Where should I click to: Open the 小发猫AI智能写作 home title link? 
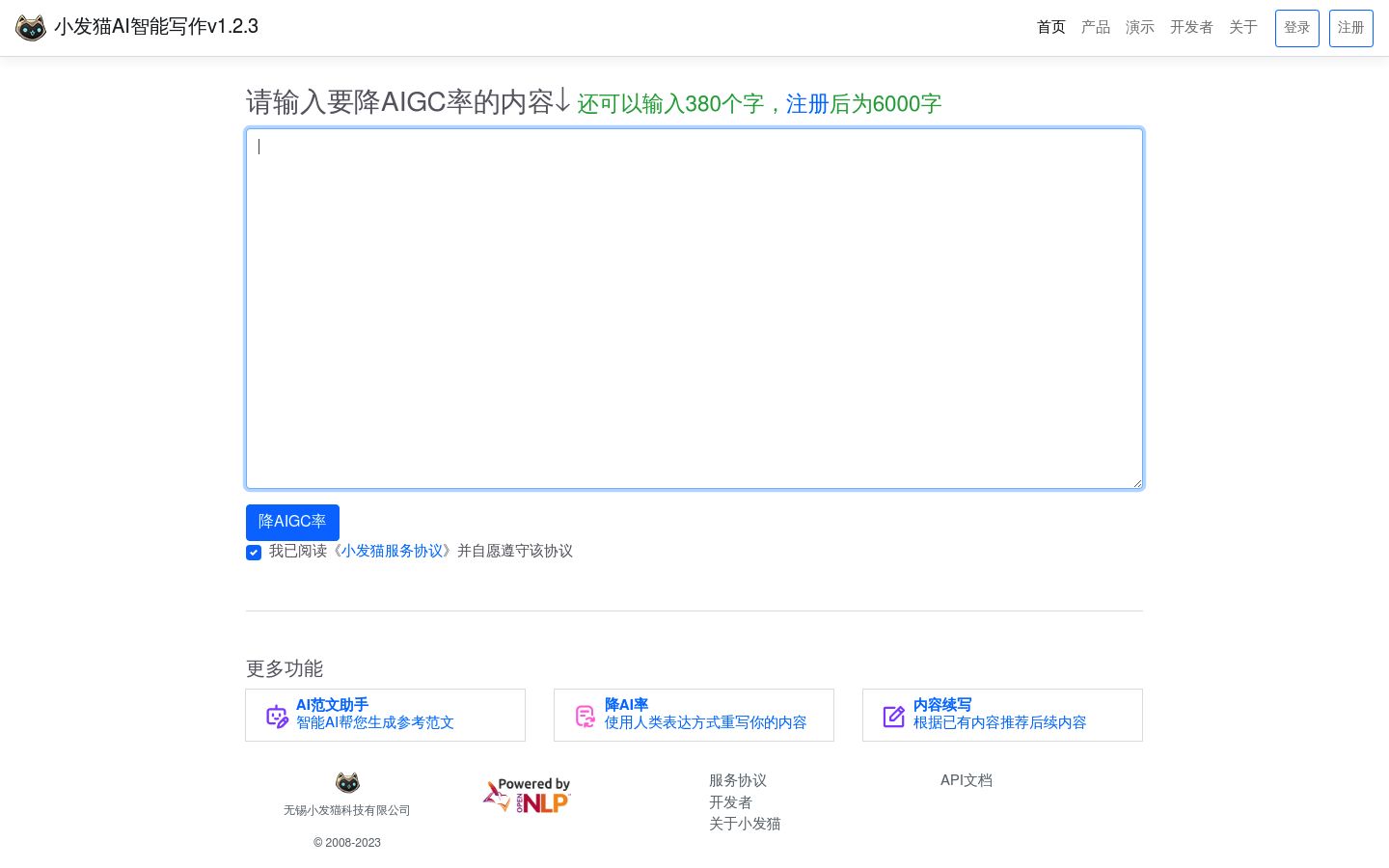coord(156,27)
